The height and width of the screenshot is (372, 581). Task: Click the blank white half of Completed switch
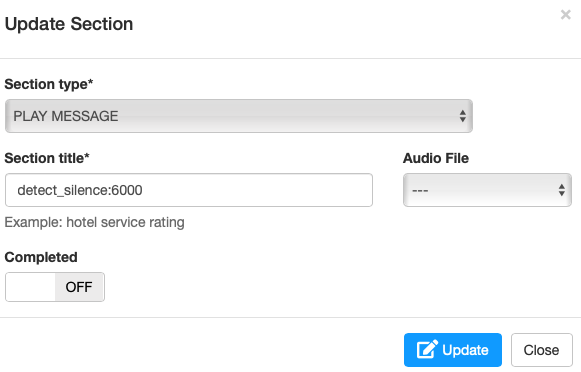click(x=30, y=287)
